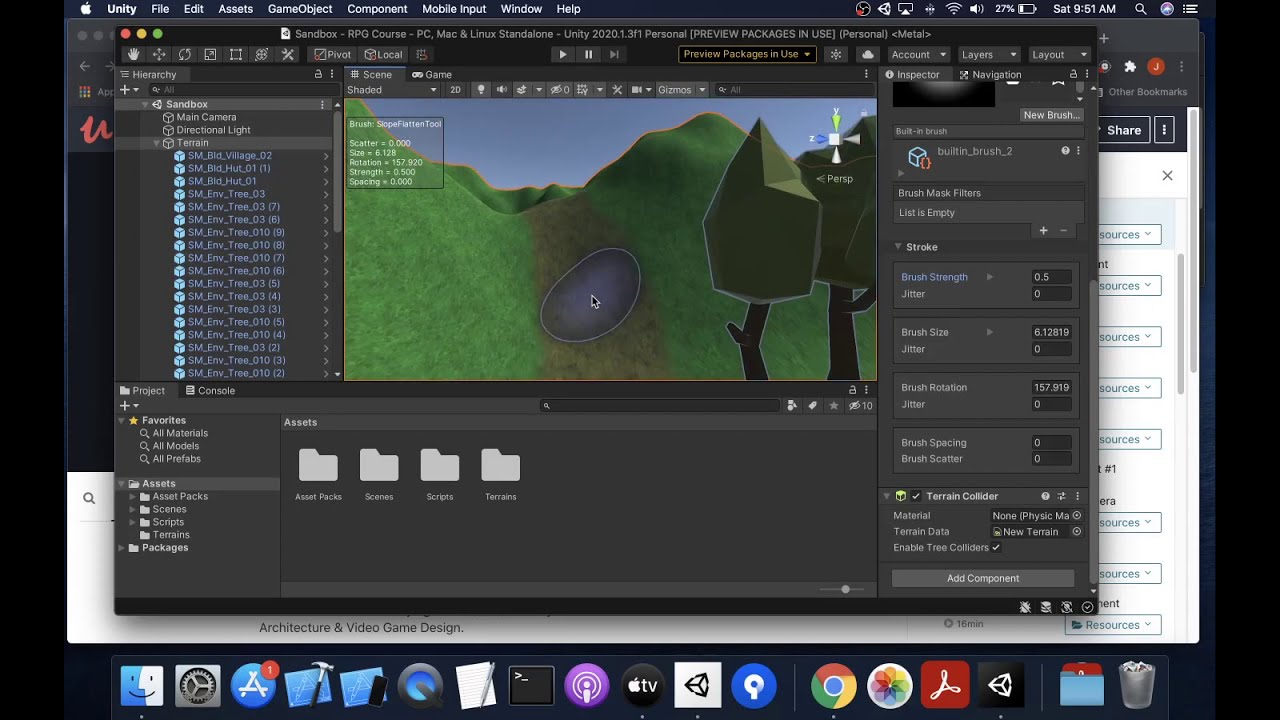
Task: Select the Move tool
Action: 159,55
